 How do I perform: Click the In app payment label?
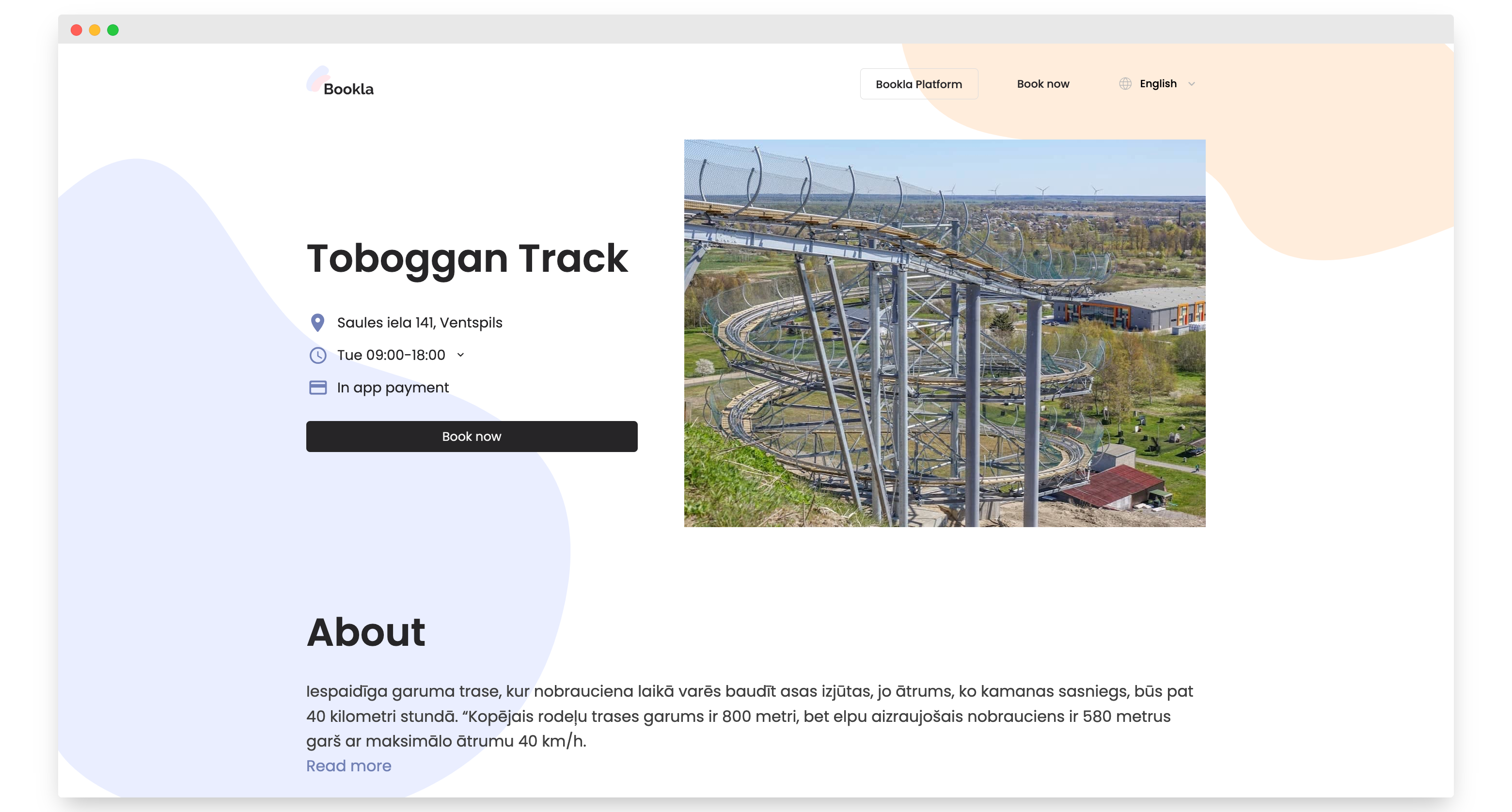(x=393, y=387)
